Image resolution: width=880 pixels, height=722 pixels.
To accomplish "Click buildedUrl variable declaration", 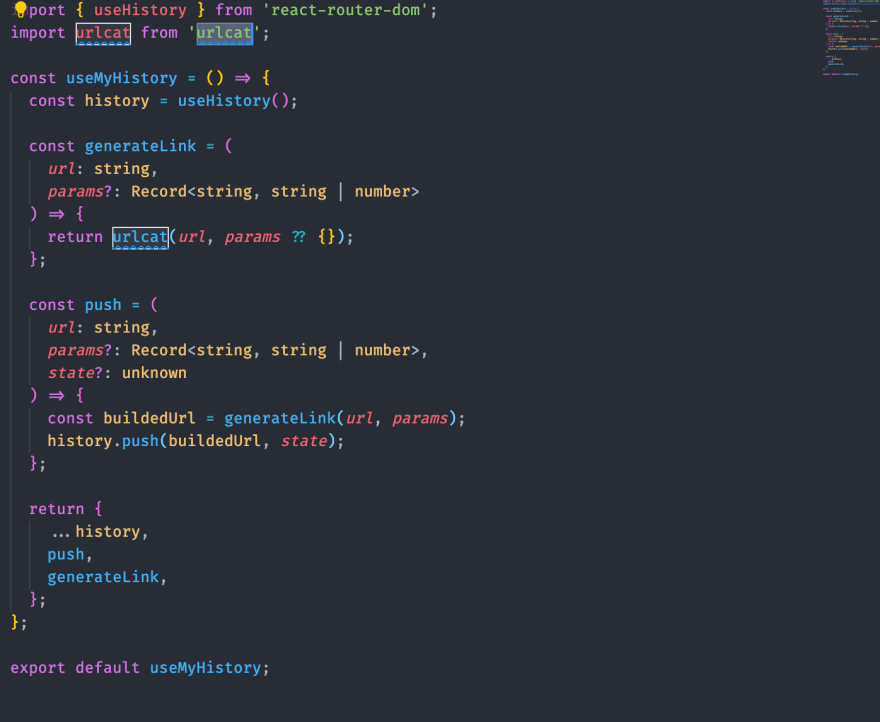I will point(149,418).
